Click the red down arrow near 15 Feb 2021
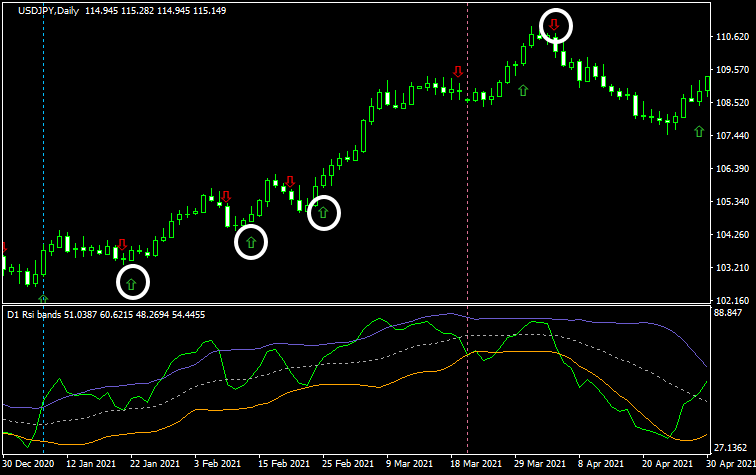This screenshot has height=475, width=756. 290,182
